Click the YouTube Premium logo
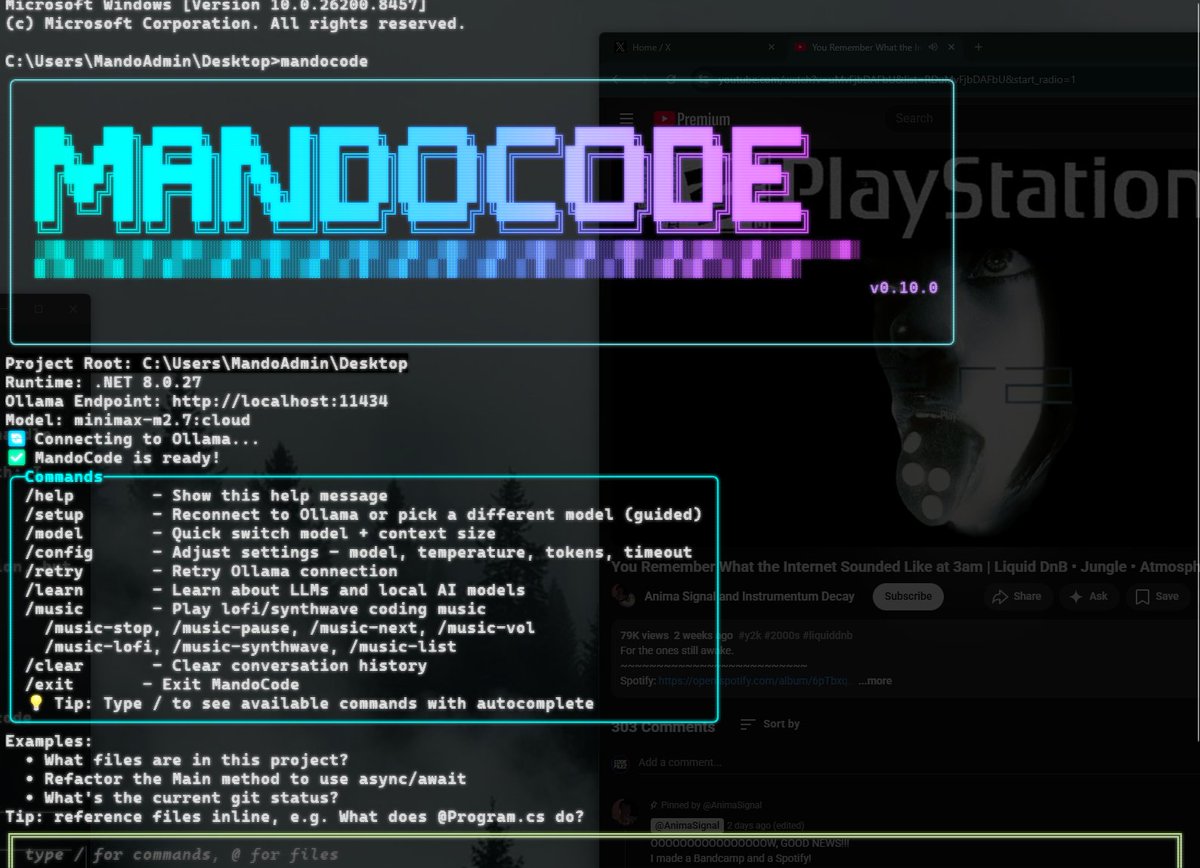 pos(692,119)
